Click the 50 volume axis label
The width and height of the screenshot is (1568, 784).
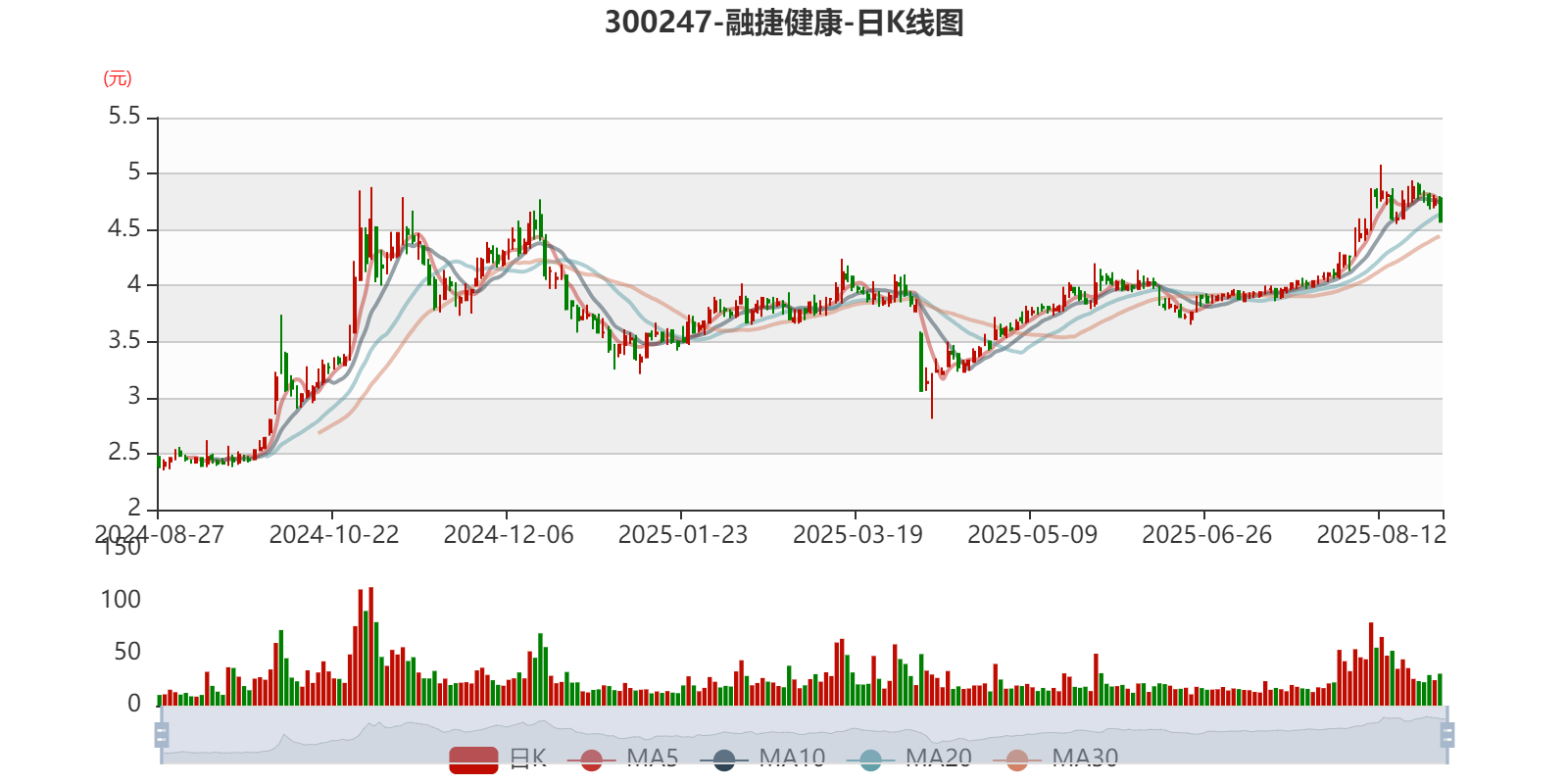point(127,652)
